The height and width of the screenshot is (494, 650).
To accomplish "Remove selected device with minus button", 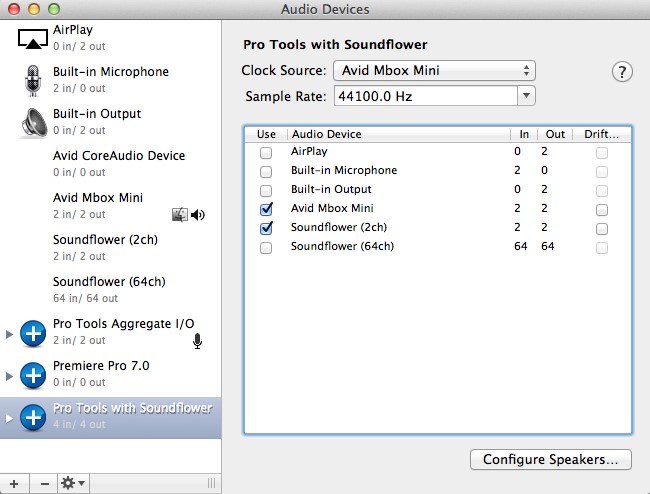I will 44,484.
